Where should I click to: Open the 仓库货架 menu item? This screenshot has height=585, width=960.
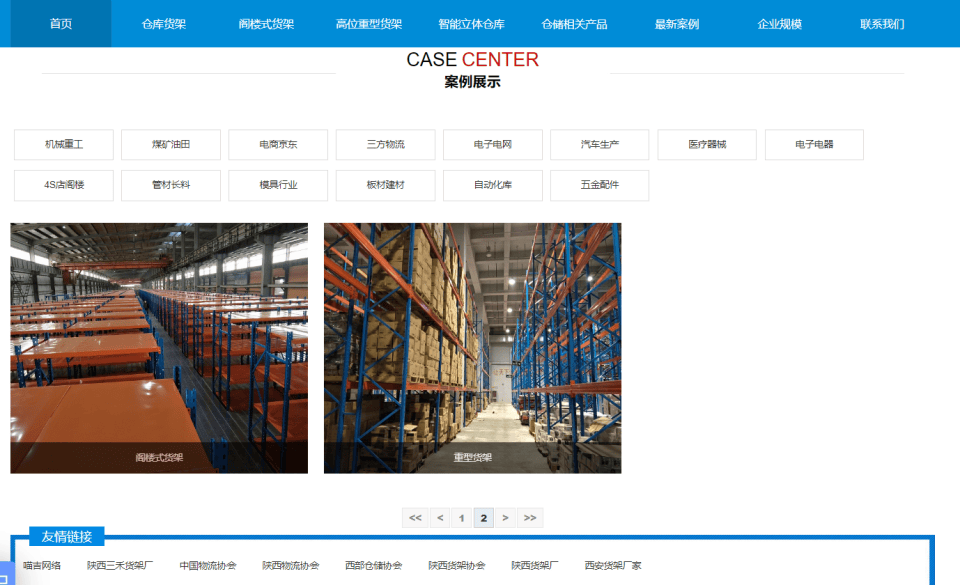[164, 24]
